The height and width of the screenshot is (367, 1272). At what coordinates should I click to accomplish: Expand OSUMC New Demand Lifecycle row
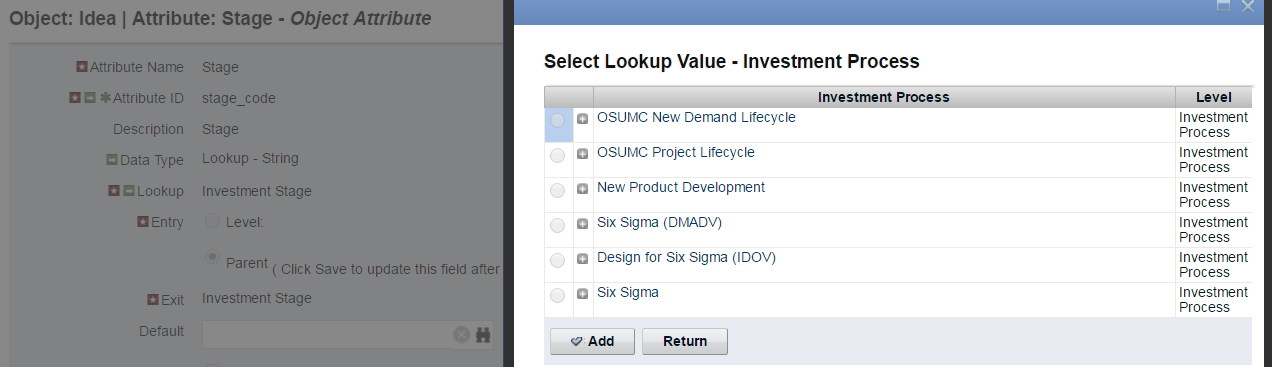click(x=583, y=119)
